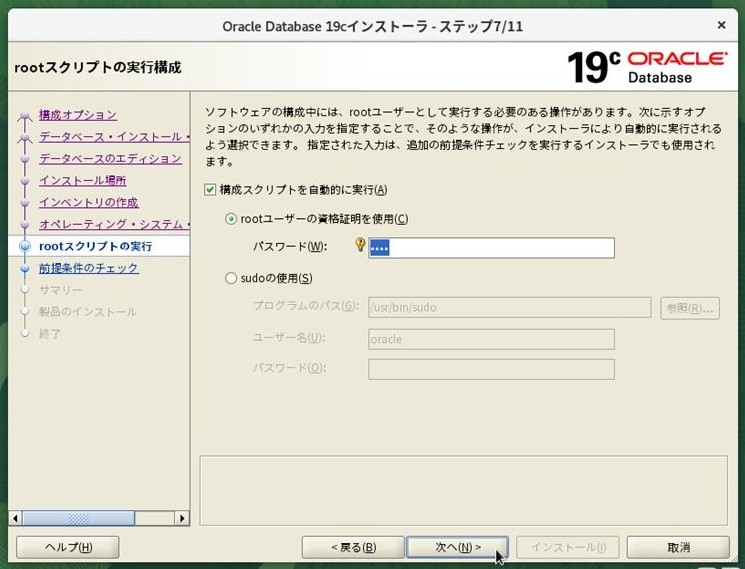Click sidebar scrollbar right arrow
This screenshot has height=569, width=745.
(182, 518)
